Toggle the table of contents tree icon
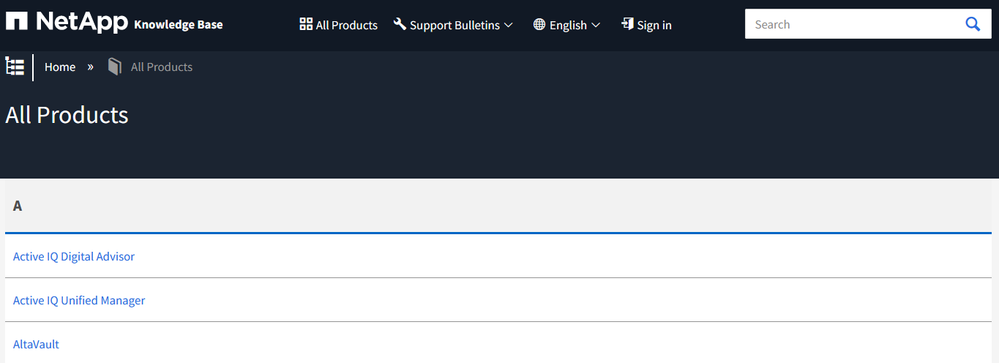This screenshot has height=363, width=999. pos(15,66)
